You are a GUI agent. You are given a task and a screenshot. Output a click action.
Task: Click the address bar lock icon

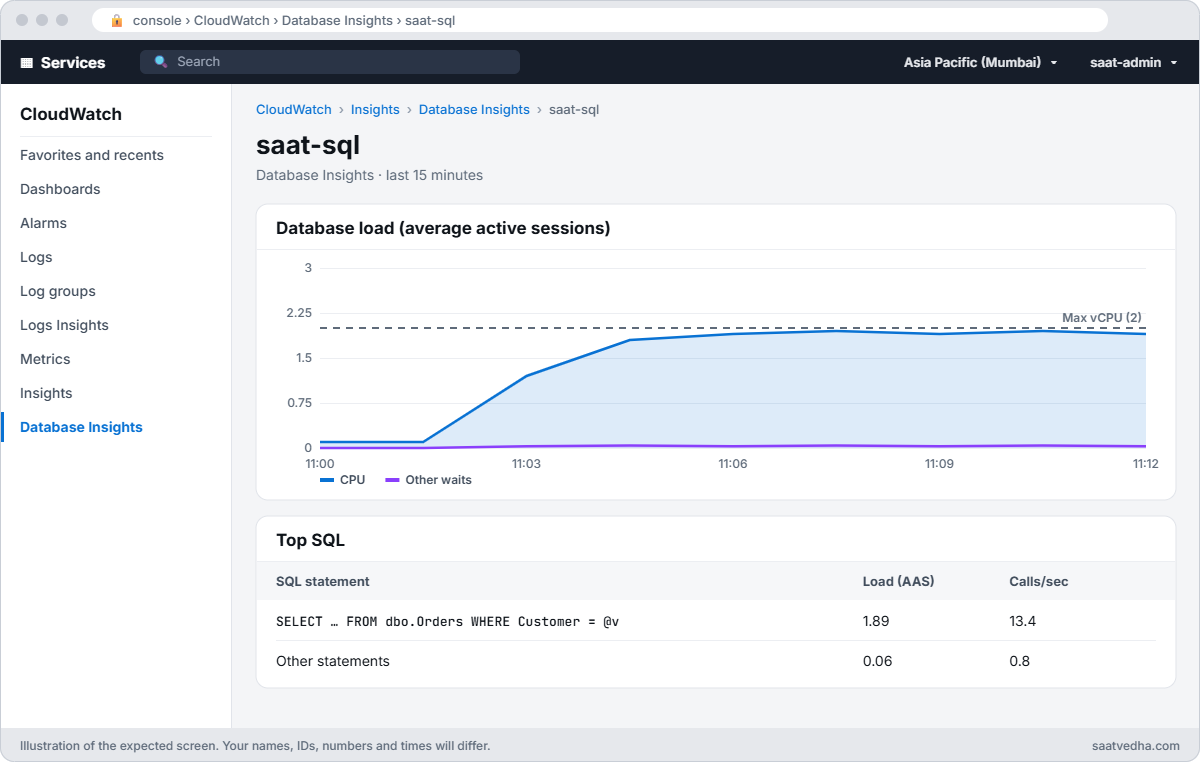(x=117, y=20)
